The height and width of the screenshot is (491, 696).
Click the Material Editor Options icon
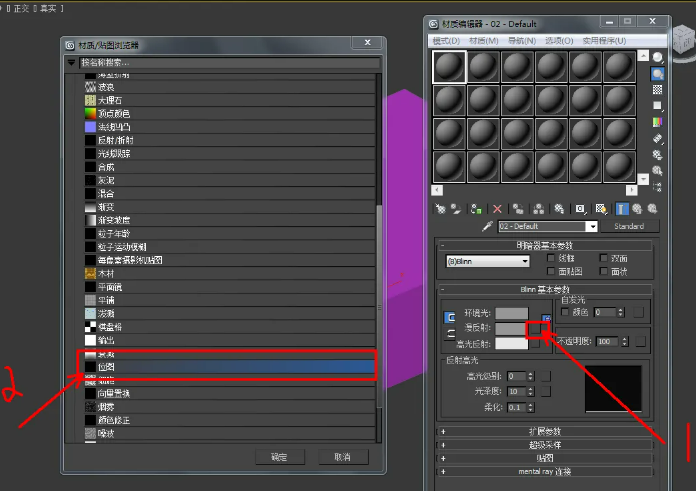point(657,154)
